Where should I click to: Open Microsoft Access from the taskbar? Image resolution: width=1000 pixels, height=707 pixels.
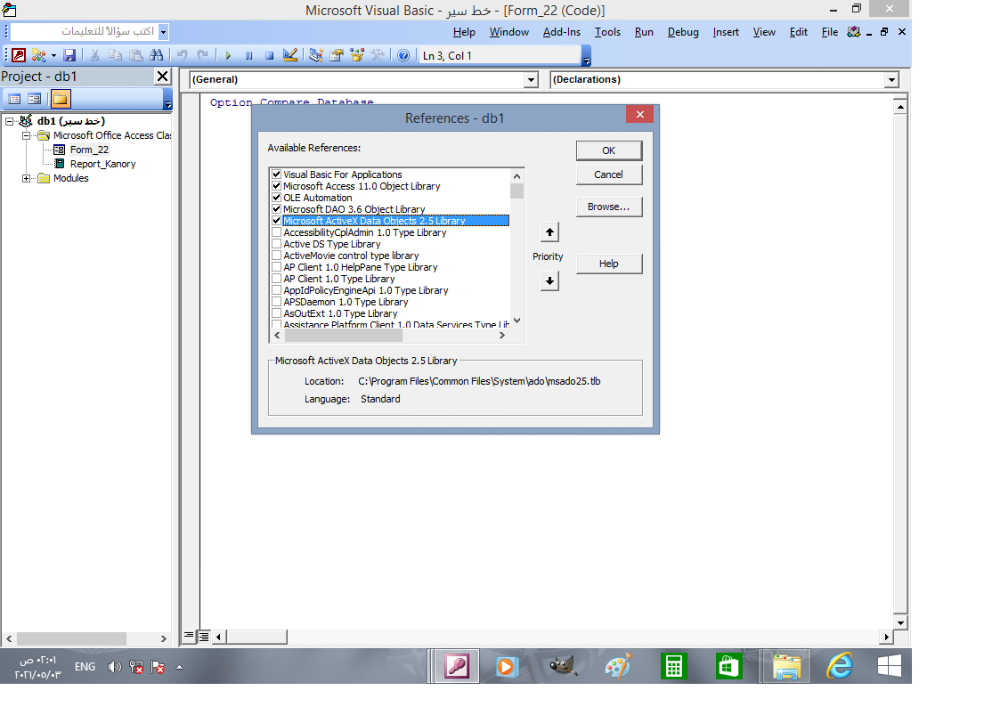point(457,666)
